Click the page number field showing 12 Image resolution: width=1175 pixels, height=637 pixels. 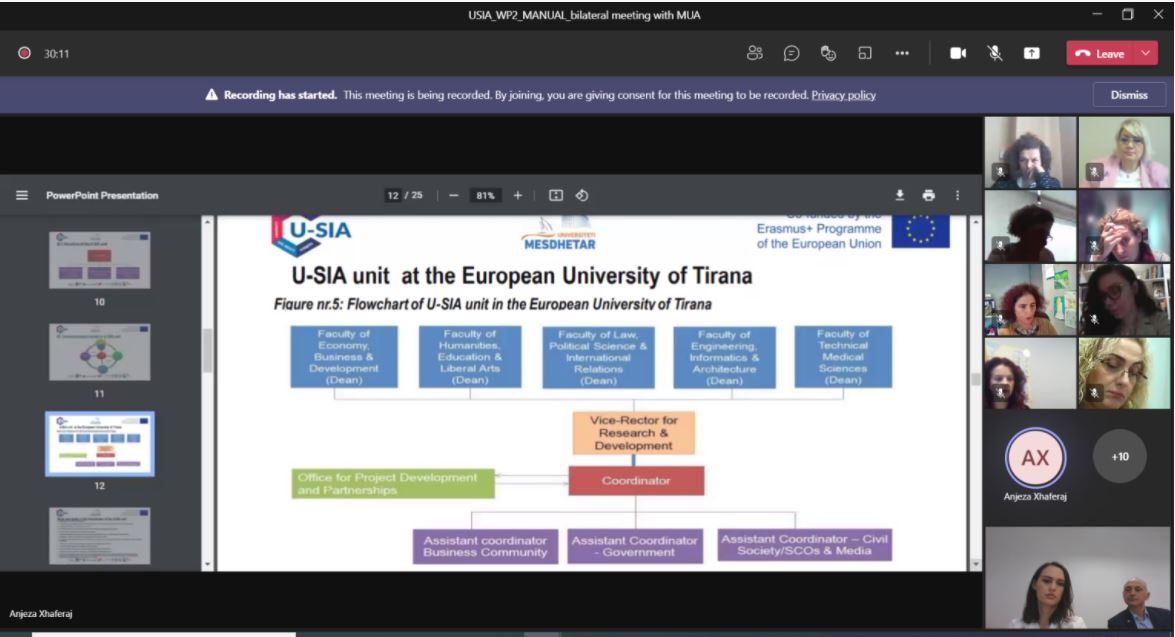point(393,196)
